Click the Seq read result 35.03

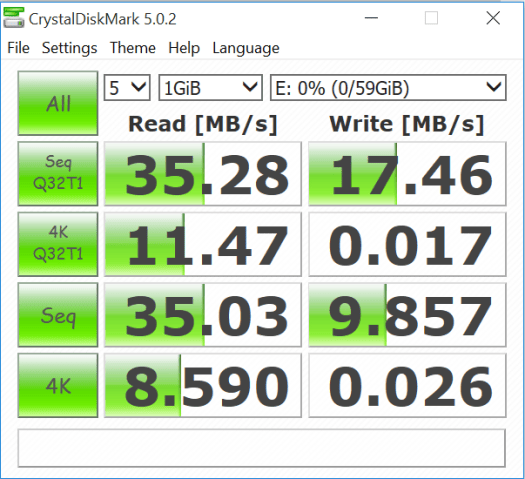[203, 315]
